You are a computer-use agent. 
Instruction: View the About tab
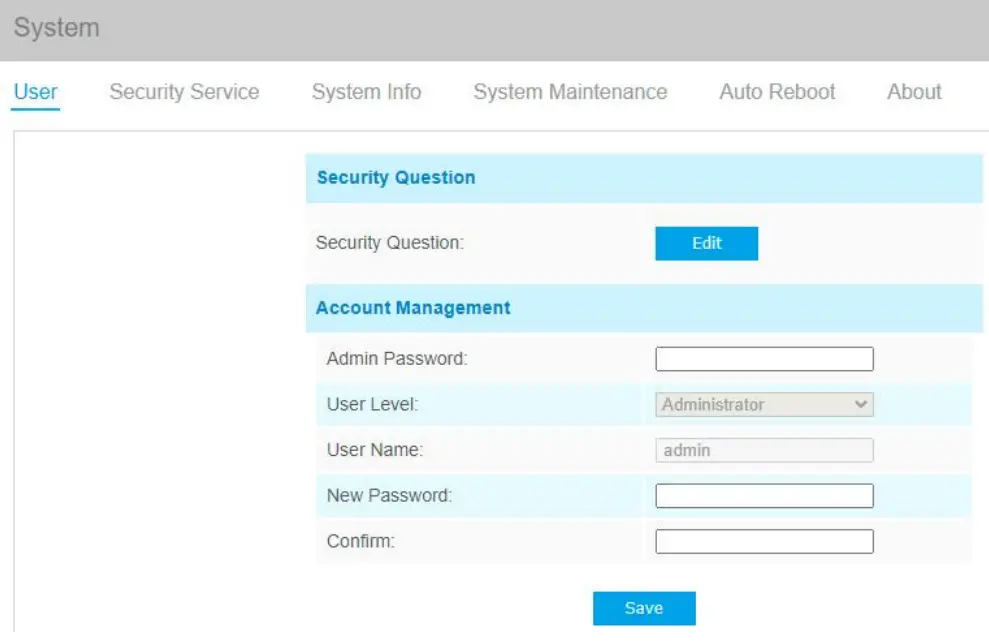914,92
